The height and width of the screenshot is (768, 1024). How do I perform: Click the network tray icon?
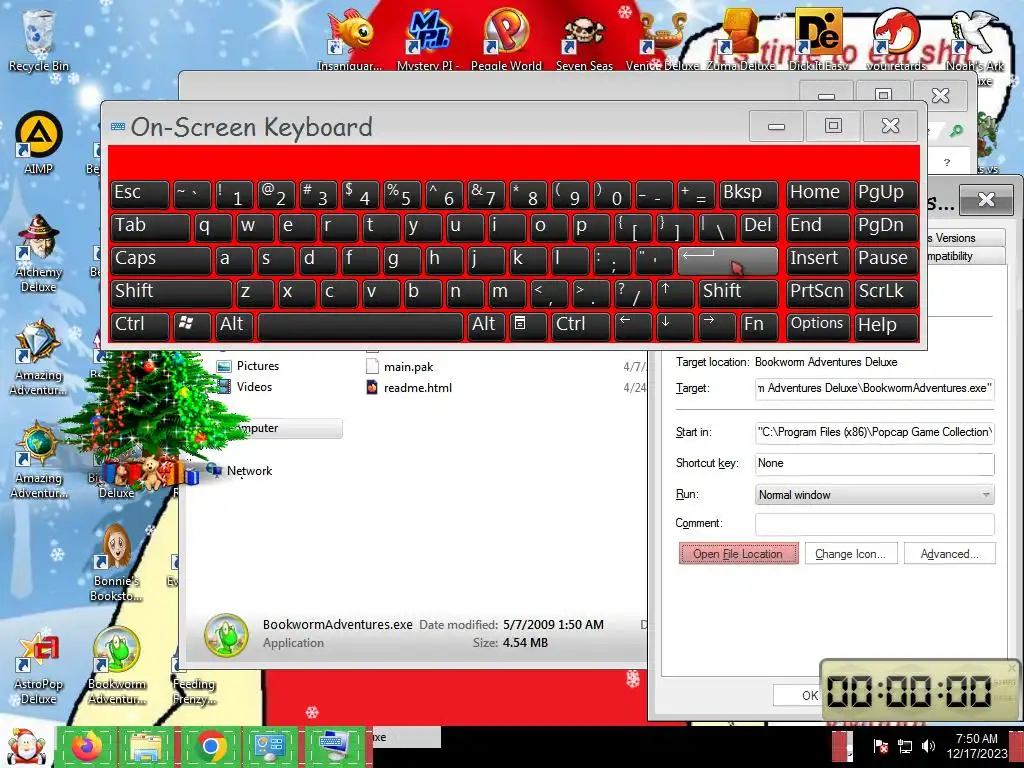904,746
